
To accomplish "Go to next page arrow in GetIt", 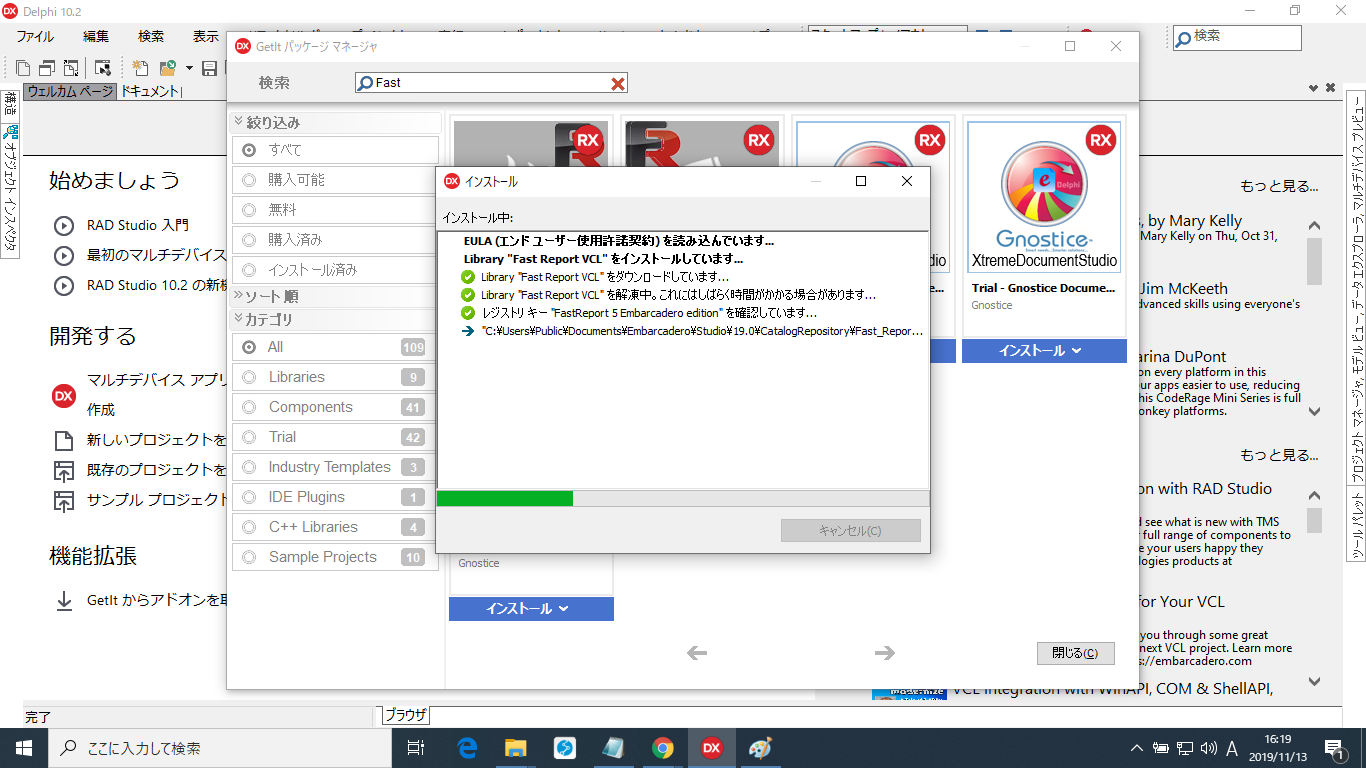I will tap(884, 653).
